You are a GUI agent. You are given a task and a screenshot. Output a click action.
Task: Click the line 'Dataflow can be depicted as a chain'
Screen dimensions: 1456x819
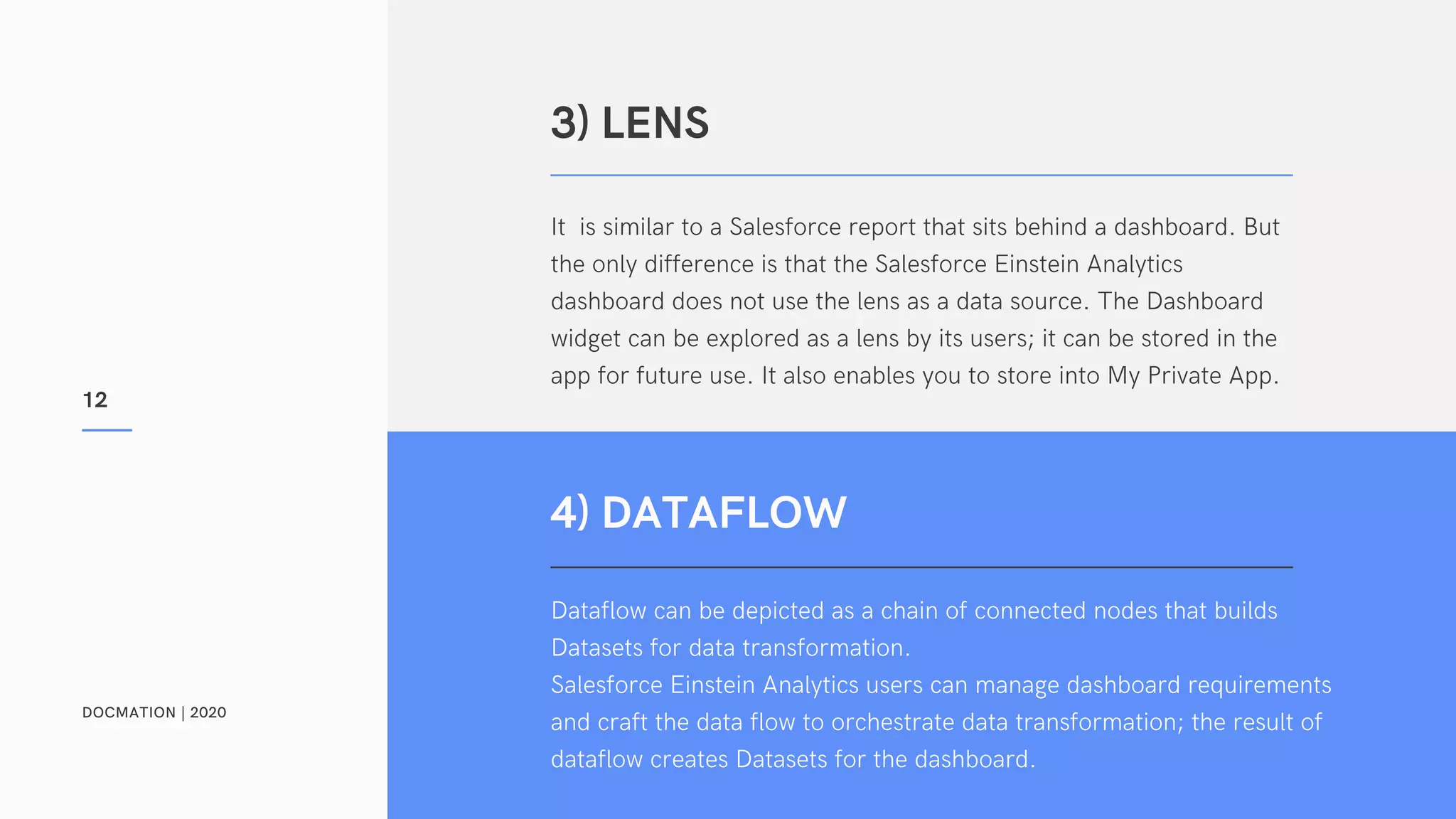[914, 611]
